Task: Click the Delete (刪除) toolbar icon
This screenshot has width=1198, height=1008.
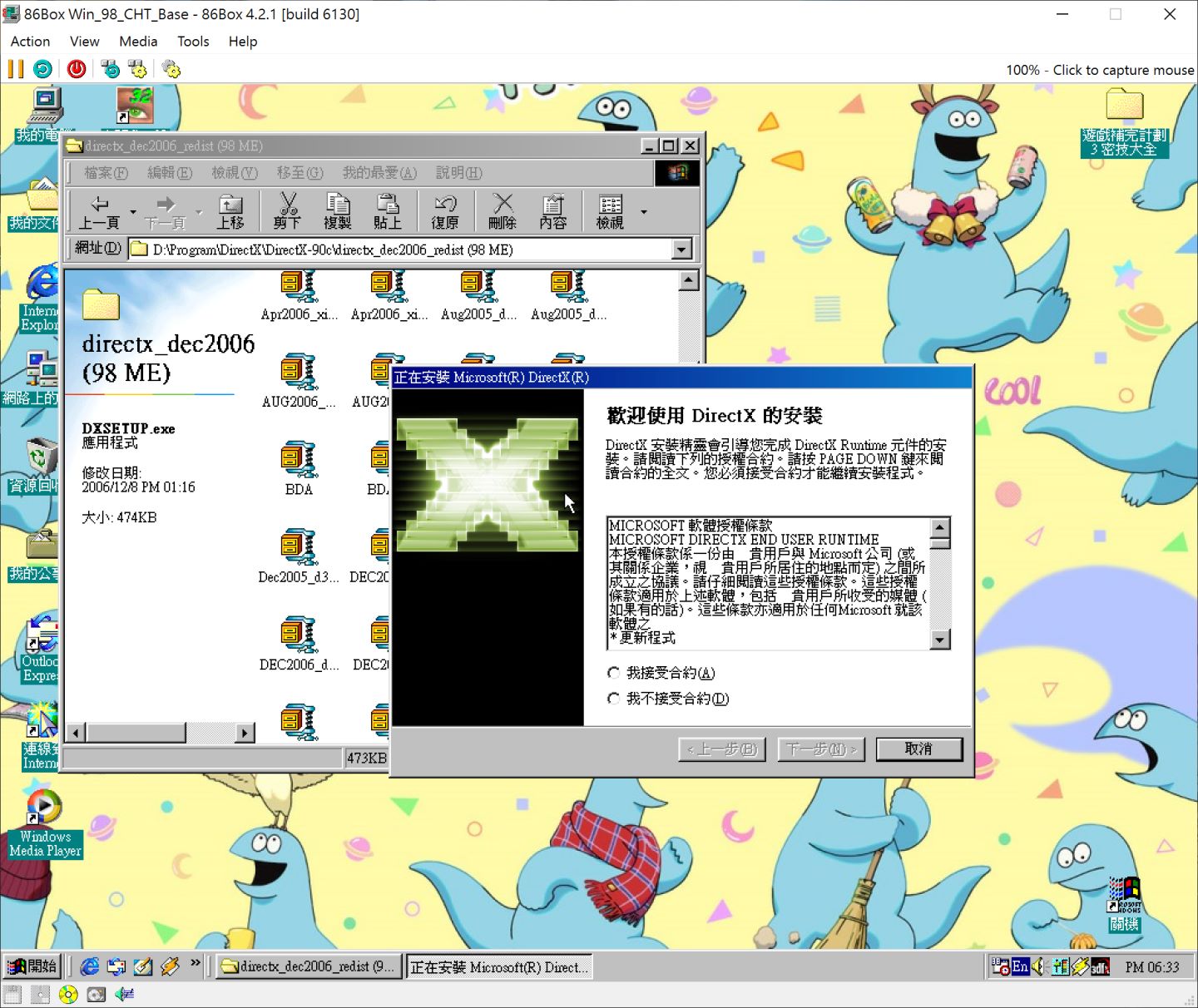Action: click(x=502, y=211)
